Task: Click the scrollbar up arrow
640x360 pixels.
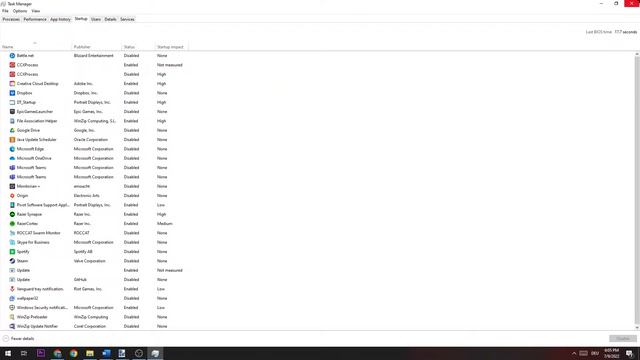Action: pyautogui.click(x=637, y=54)
